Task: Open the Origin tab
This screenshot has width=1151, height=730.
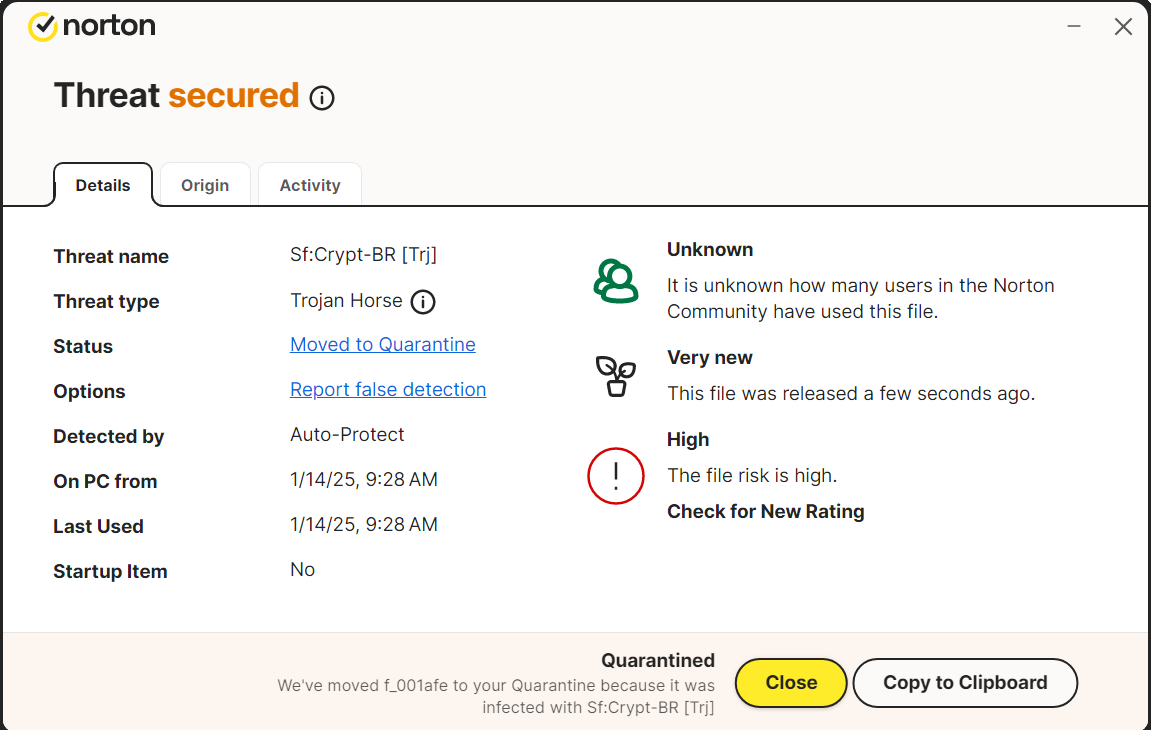Action: click(205, 185)
